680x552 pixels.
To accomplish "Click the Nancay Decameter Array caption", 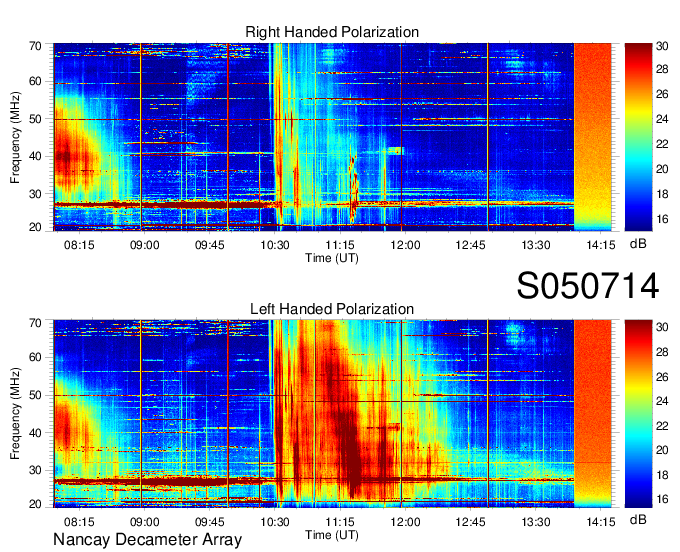I will pyautogui.click(x=147, y=540).
